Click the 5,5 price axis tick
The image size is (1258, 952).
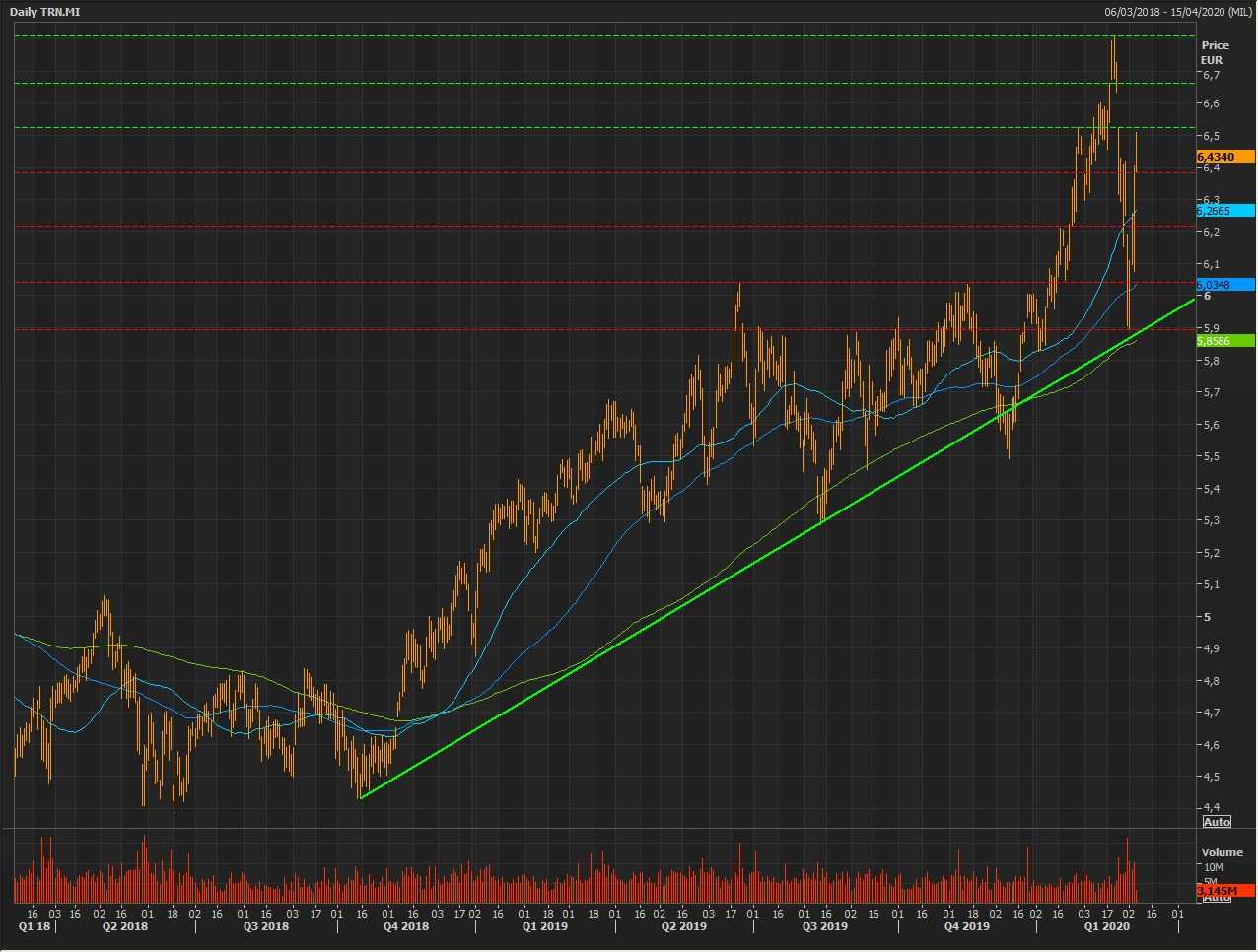coord(1211,457)
